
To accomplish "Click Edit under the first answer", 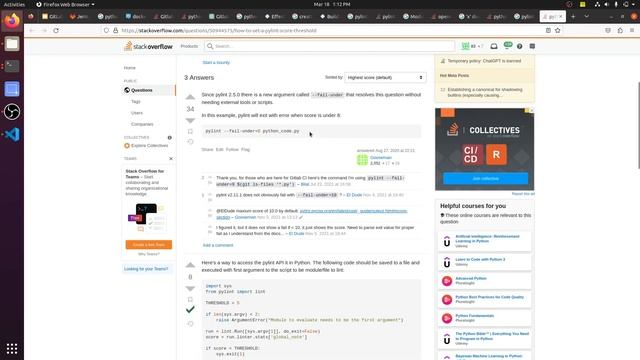I will pos(220,149).
